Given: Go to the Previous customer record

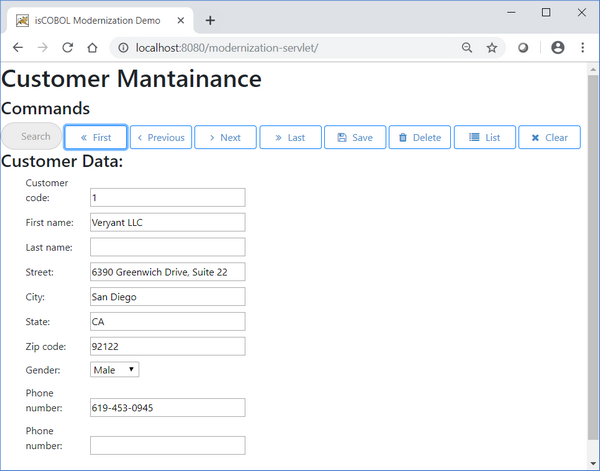Looking at the screenshot, I should (x=160, y=137).
